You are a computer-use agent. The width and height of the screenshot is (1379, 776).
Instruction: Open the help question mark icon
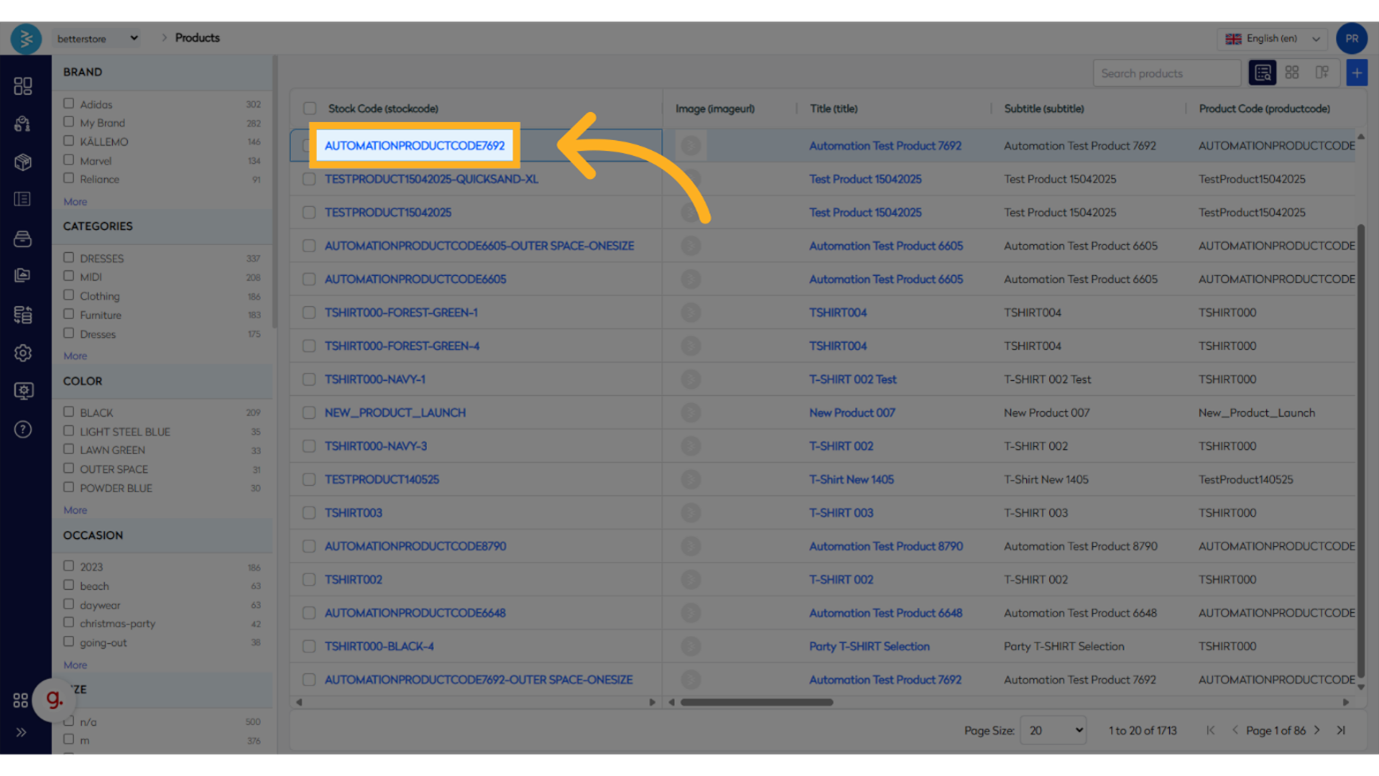23,429
